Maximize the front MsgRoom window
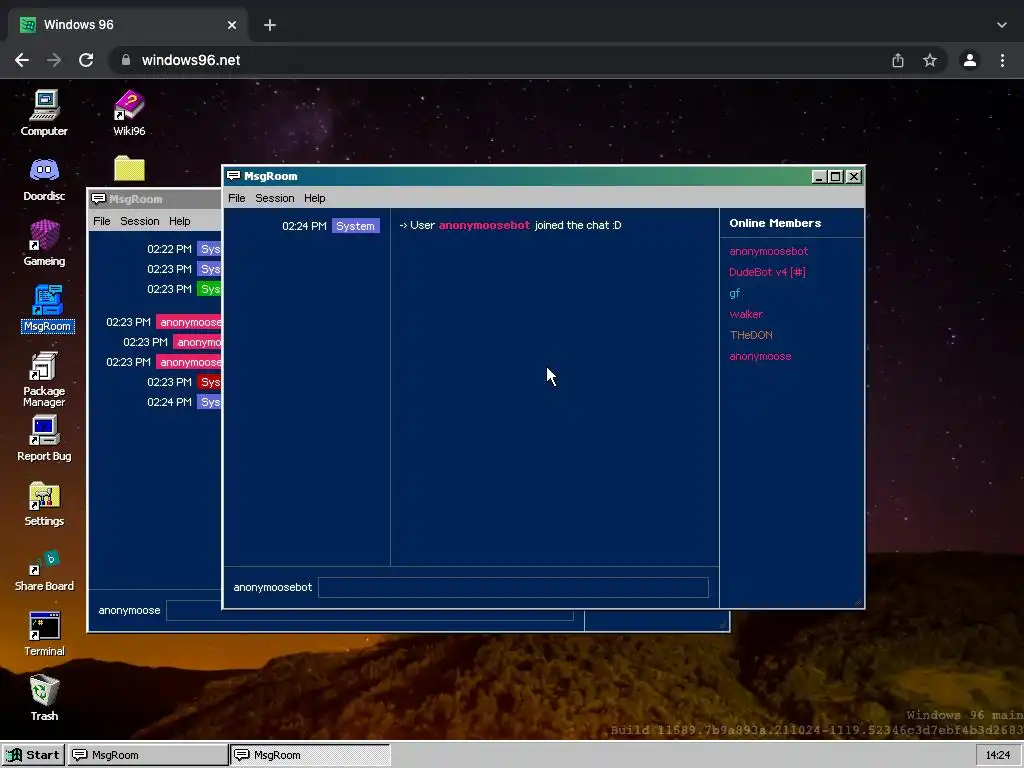1024x768 pixels. click(x=835, y=176)
